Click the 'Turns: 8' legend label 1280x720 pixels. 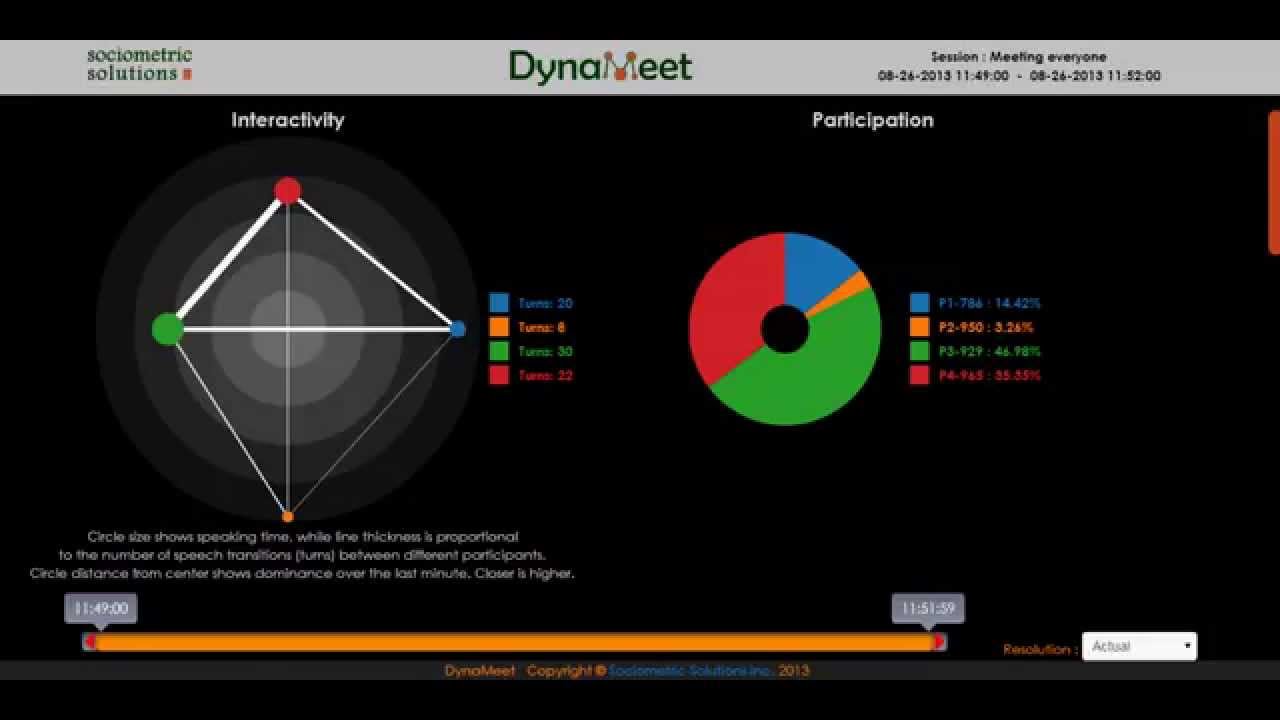(x=542, y=327)
